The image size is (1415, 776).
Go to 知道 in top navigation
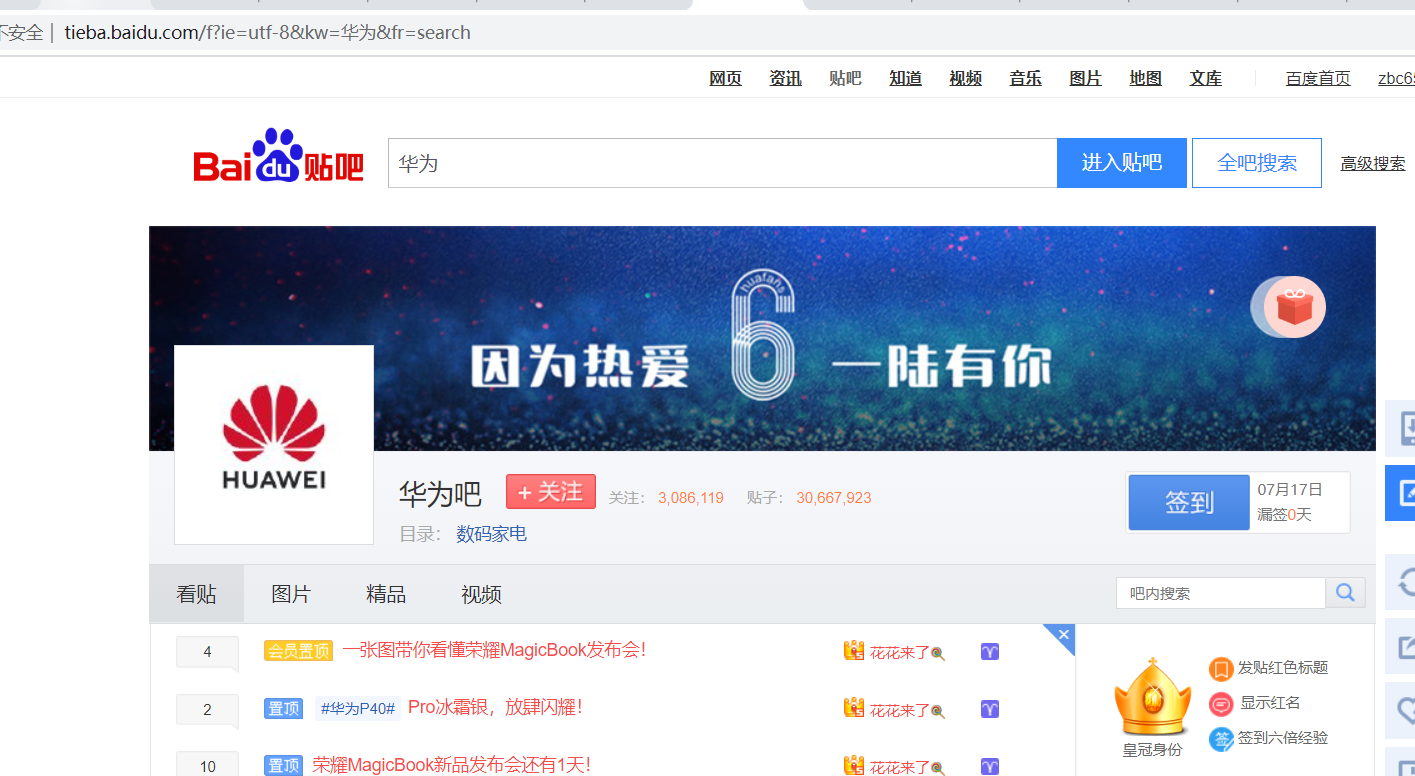(906, 78)
